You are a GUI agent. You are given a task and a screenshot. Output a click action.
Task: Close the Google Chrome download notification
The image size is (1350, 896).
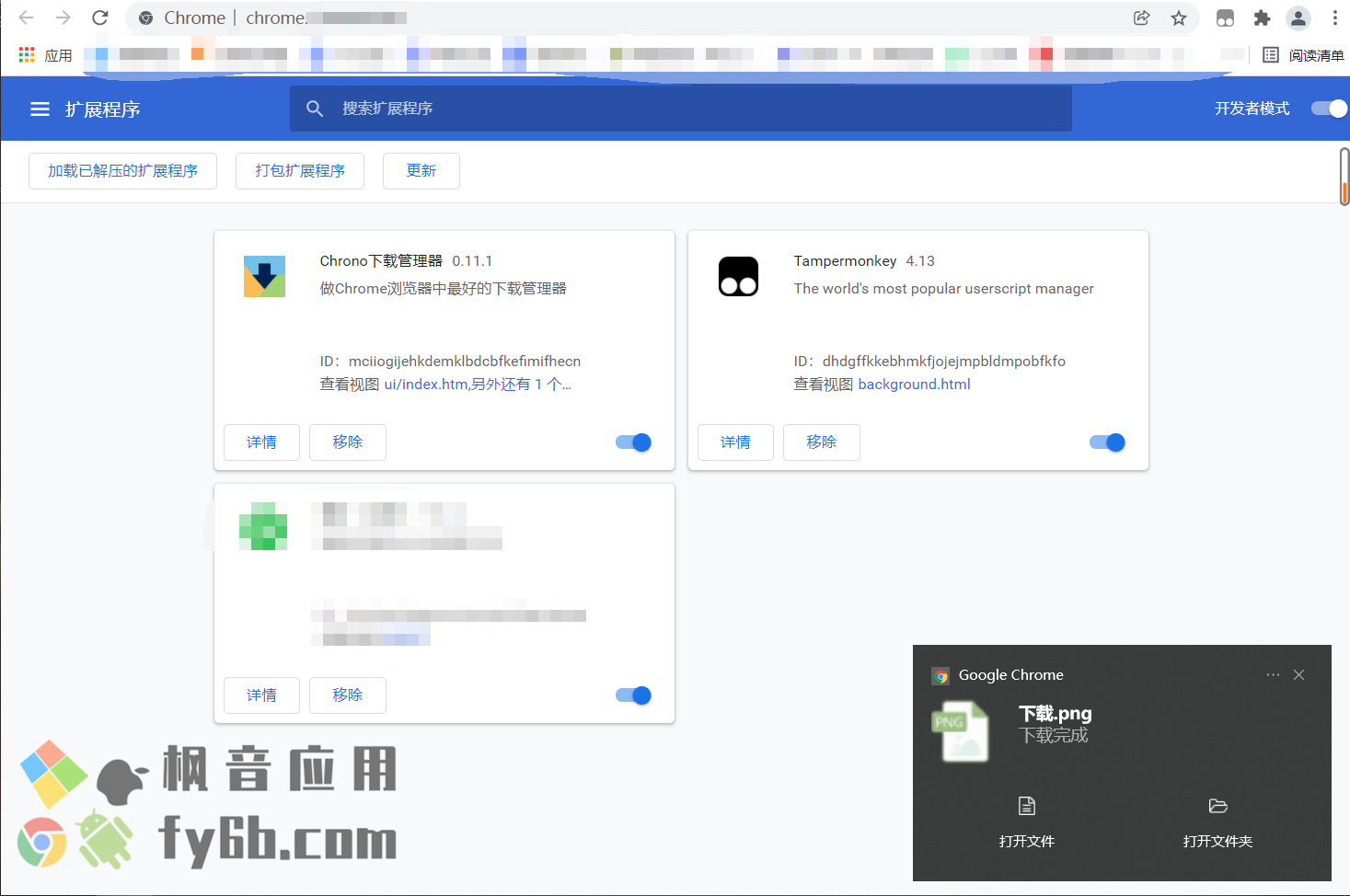[1298, 674]
